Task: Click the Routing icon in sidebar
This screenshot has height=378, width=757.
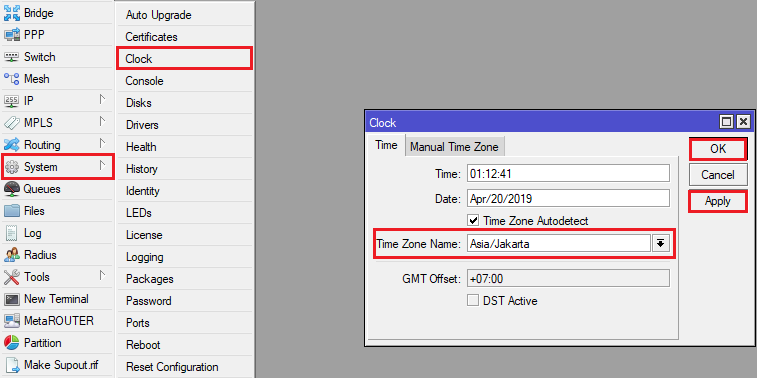Action: click(12, 145)
